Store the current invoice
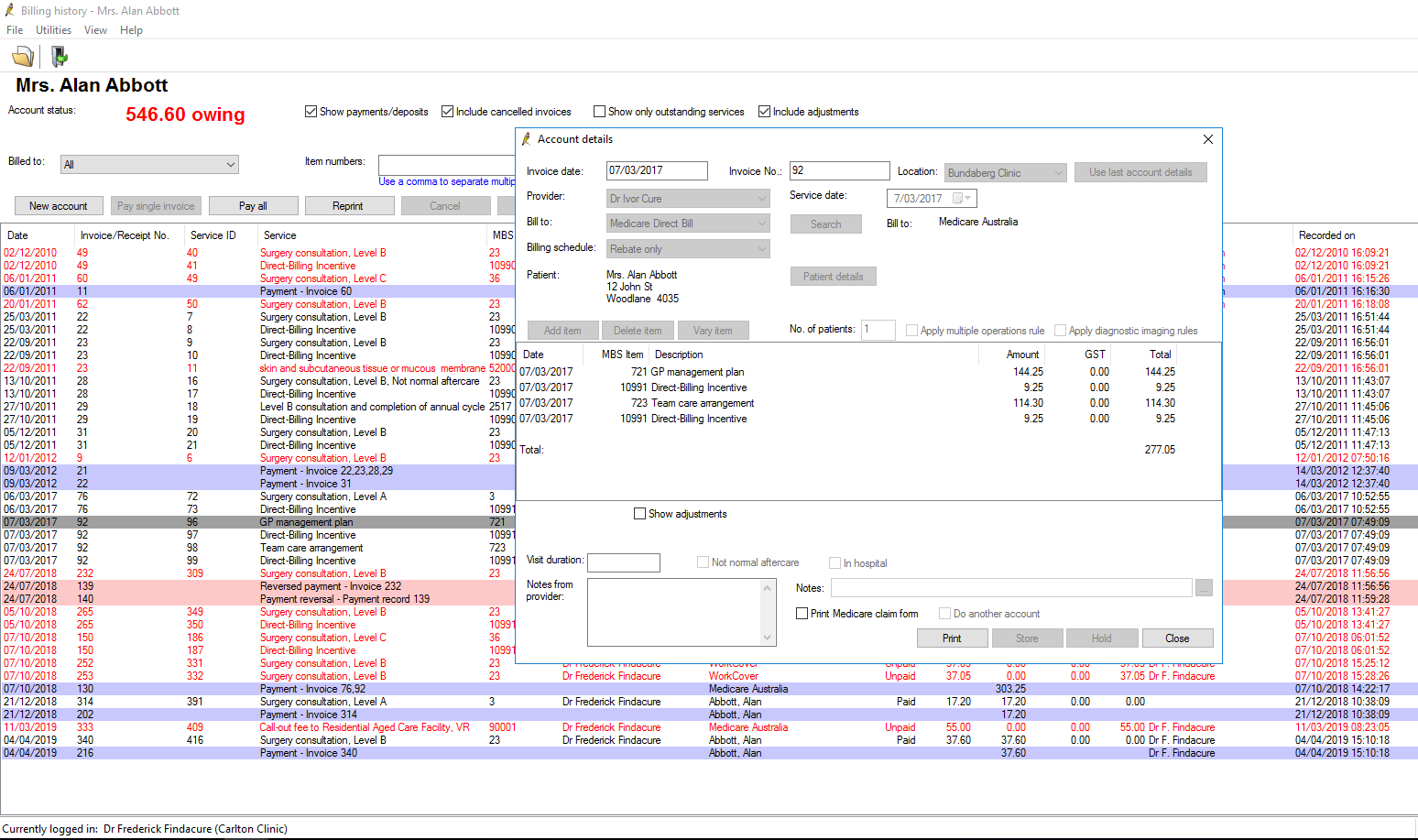Viewport: 1418px width, 840px height. [x=1027, y=638]
